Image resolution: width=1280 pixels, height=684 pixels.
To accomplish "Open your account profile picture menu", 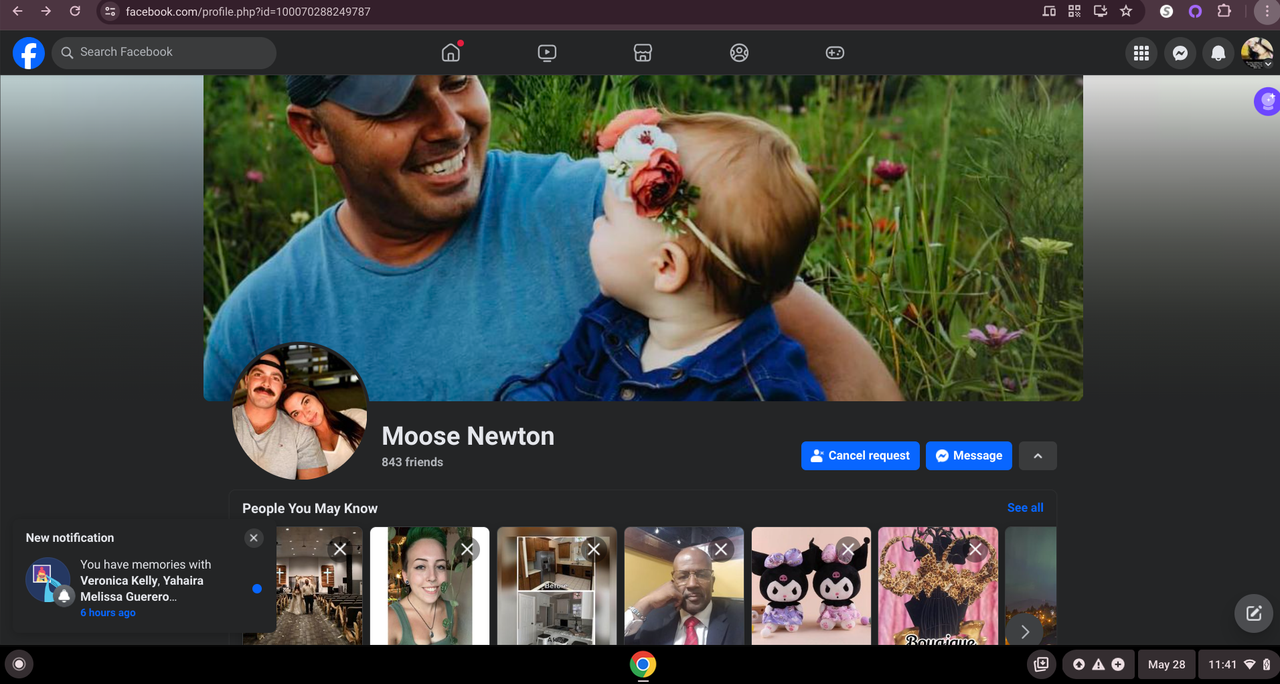I will click(x=1257, y=53).
